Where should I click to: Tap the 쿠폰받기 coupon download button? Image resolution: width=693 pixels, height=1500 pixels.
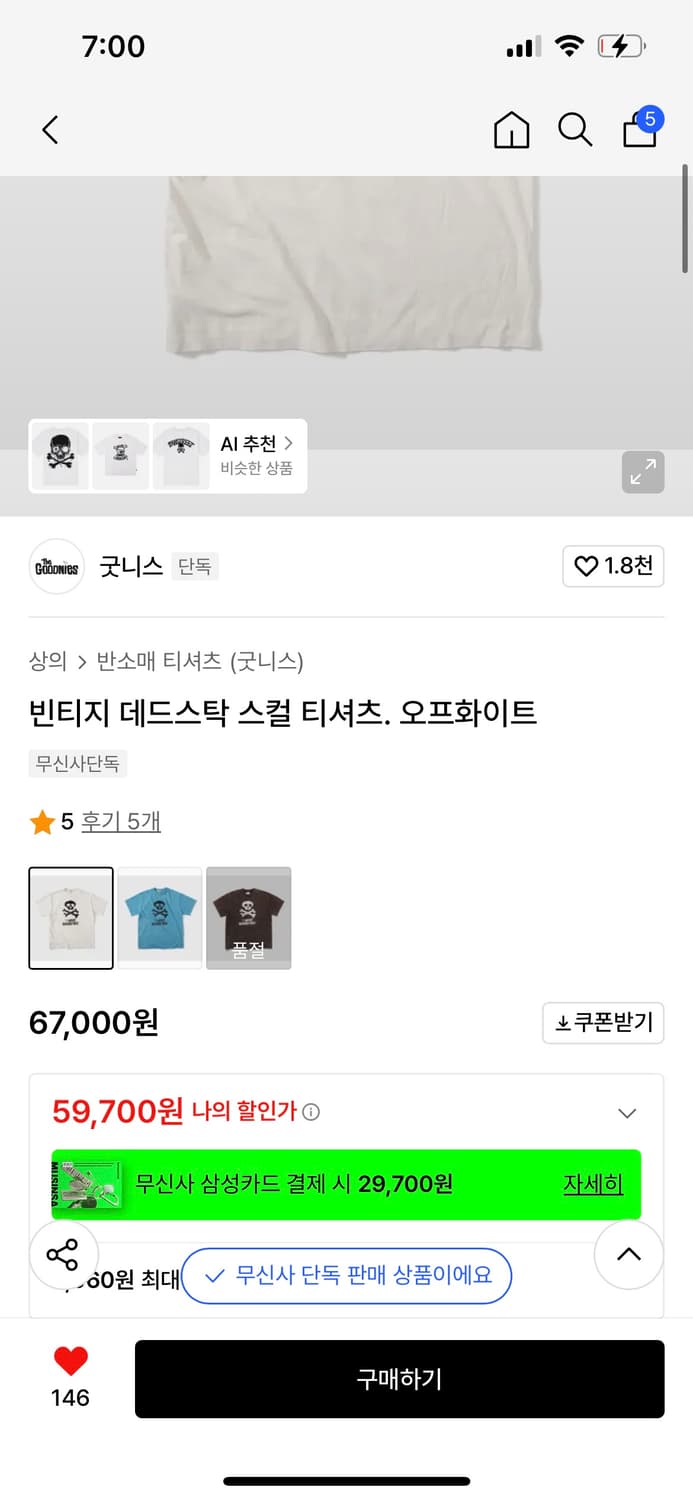pos(603,1023)
